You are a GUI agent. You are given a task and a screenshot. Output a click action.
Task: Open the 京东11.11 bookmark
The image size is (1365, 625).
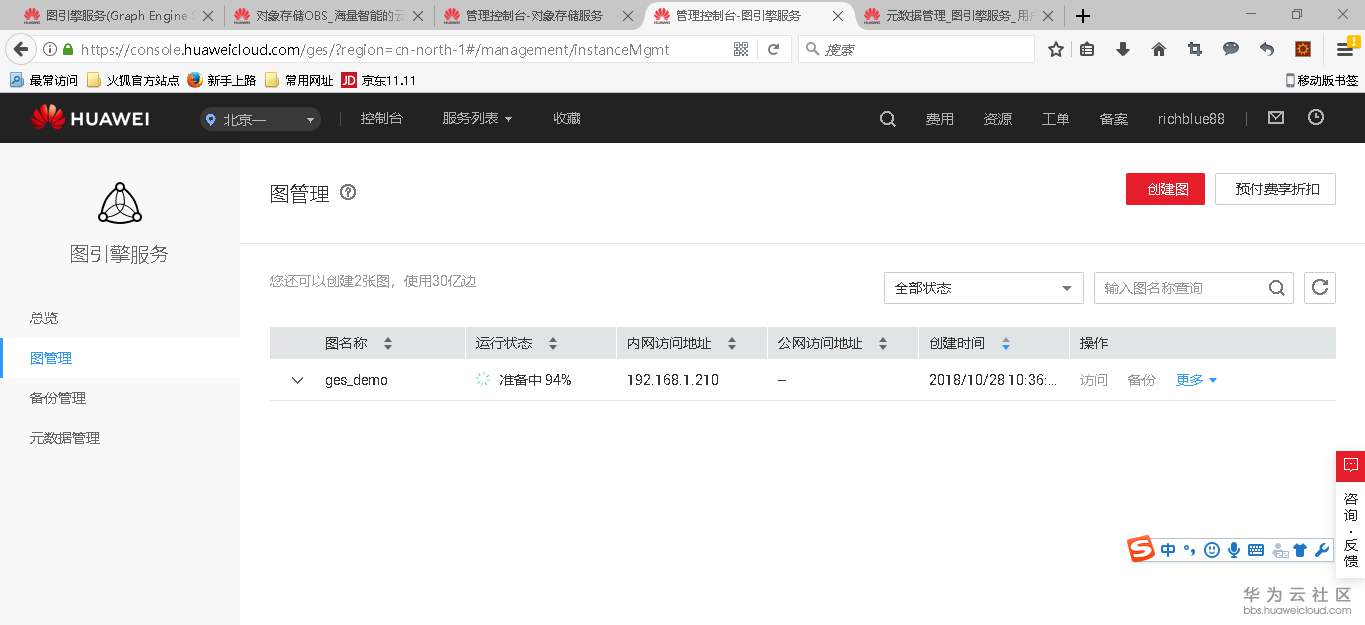(x=379, y=80)
